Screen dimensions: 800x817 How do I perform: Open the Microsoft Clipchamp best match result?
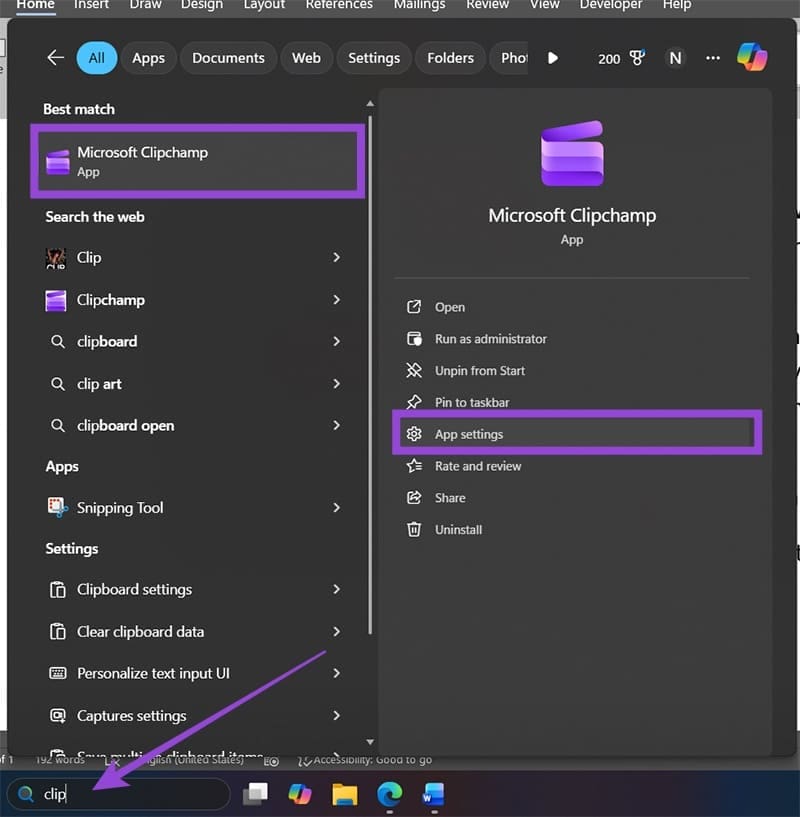coord(198,161)
